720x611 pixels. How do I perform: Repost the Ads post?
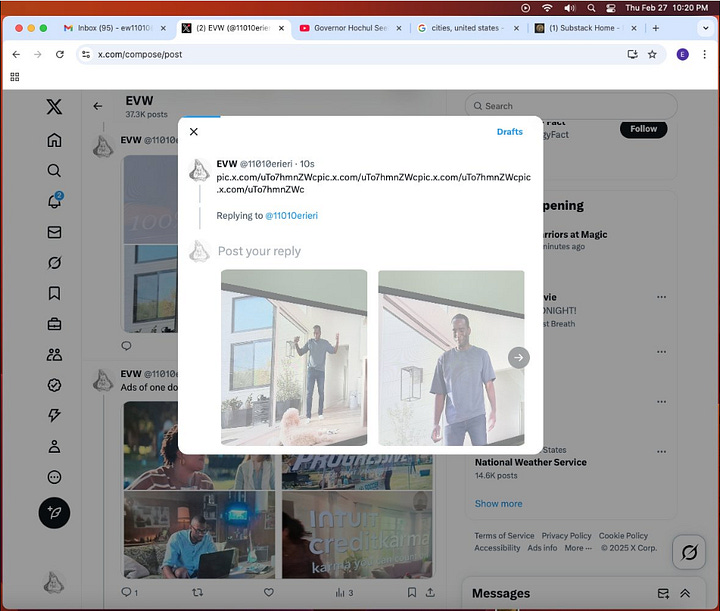197,593
